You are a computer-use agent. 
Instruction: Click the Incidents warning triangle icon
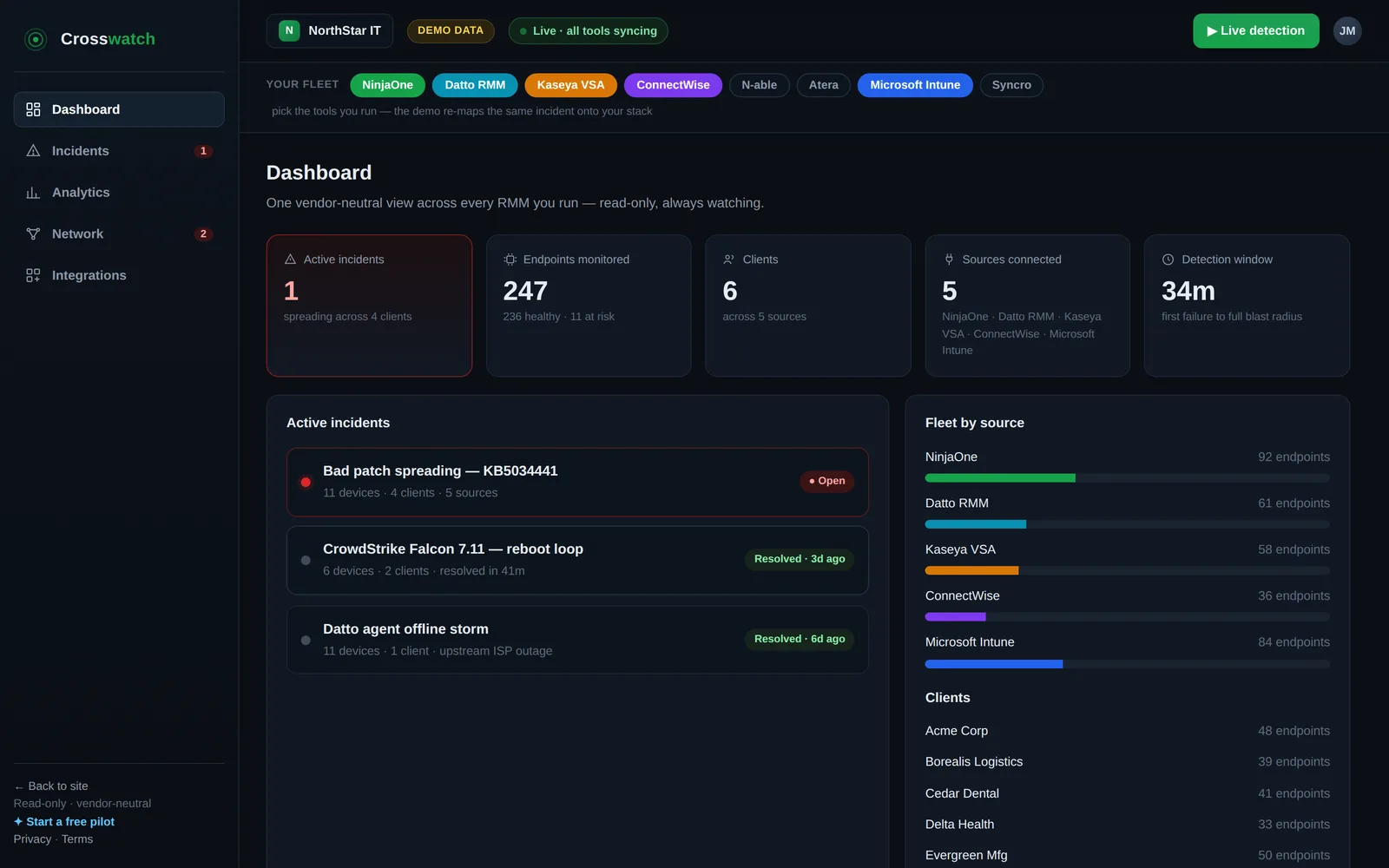(33, 151)
